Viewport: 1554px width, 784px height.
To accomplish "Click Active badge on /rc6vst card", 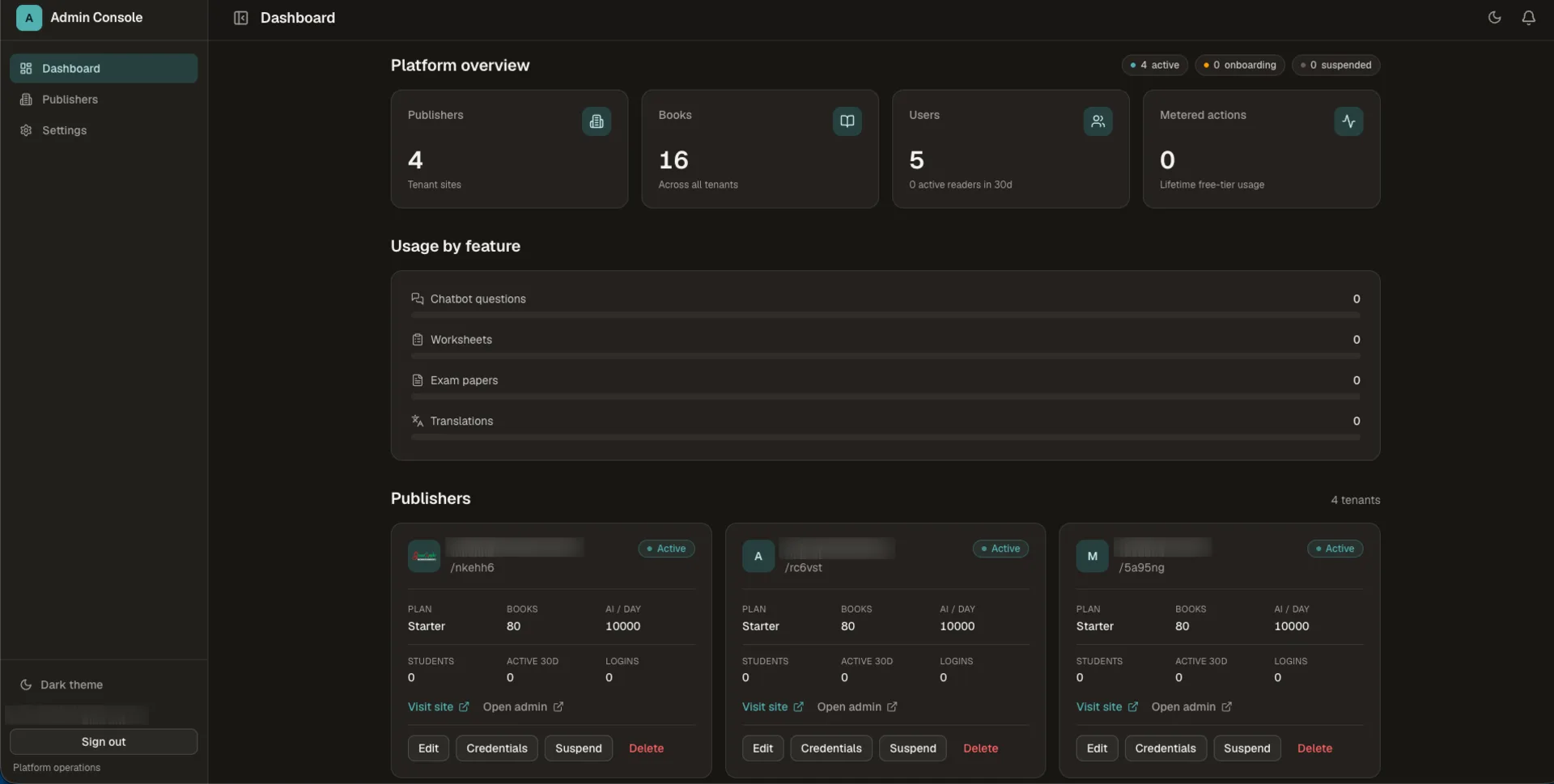I will (x=1000, y=549).
